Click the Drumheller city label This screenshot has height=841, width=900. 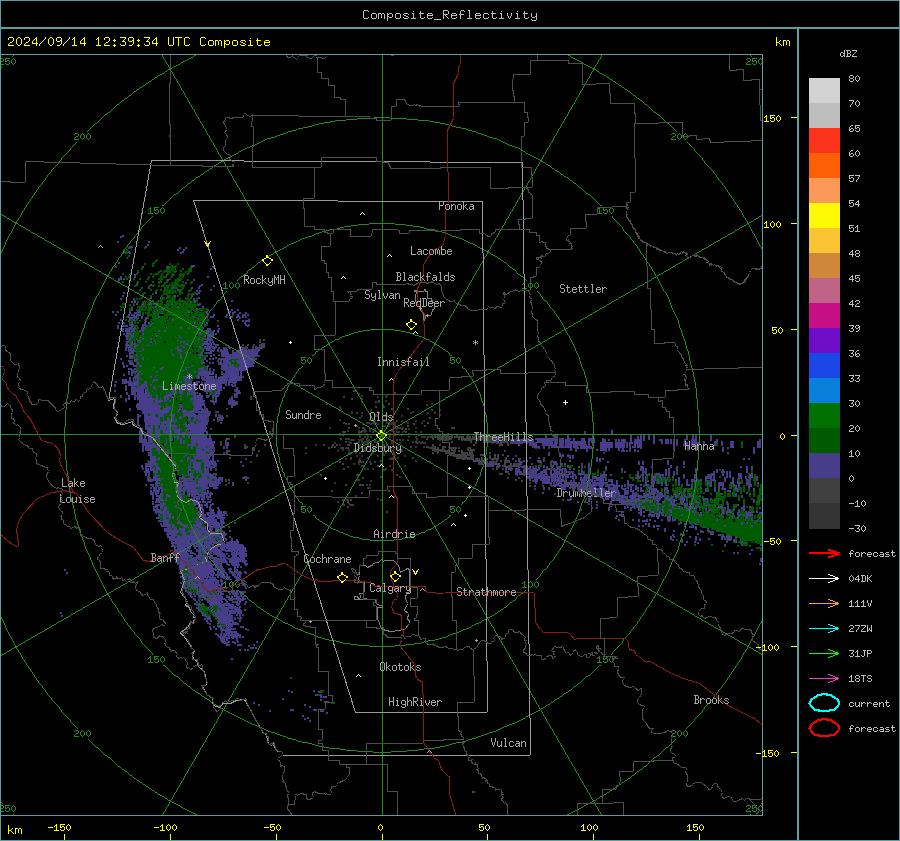(x=586, y=493)
